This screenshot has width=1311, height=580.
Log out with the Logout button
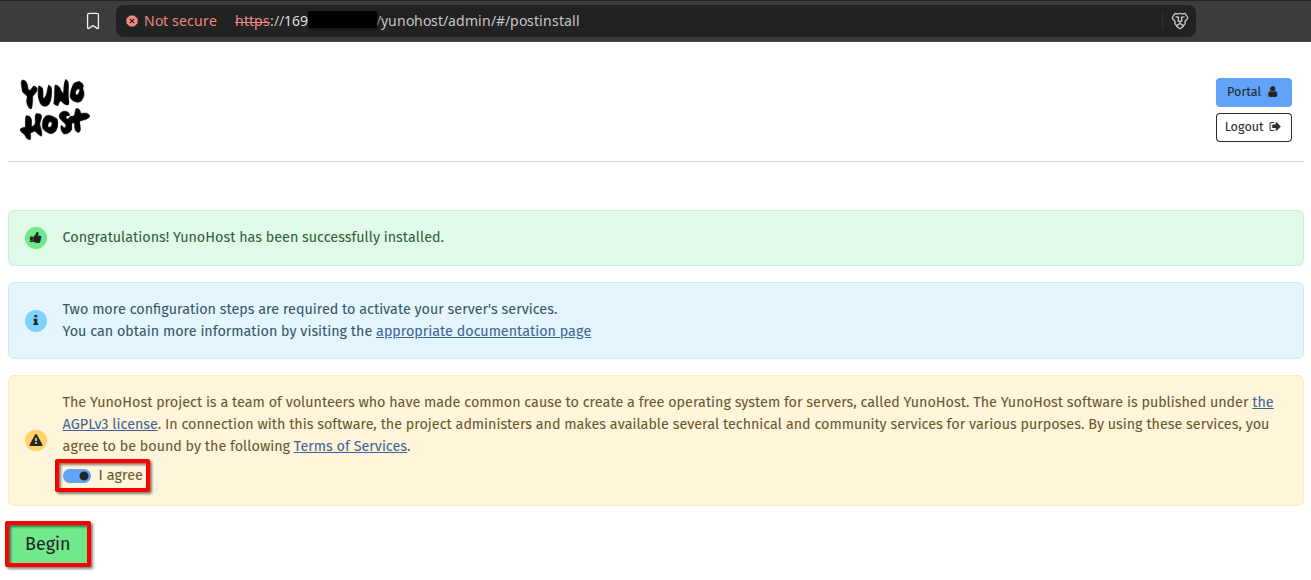[x=1253, y=127]
